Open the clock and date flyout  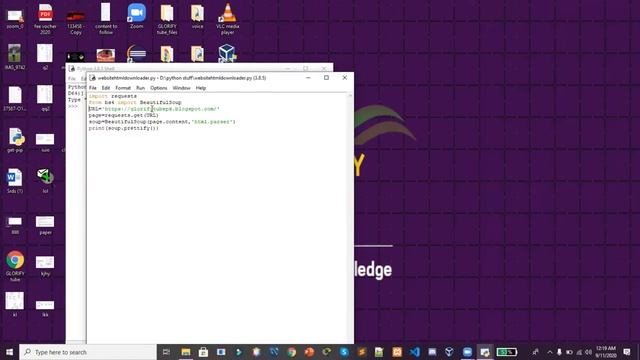606,352
